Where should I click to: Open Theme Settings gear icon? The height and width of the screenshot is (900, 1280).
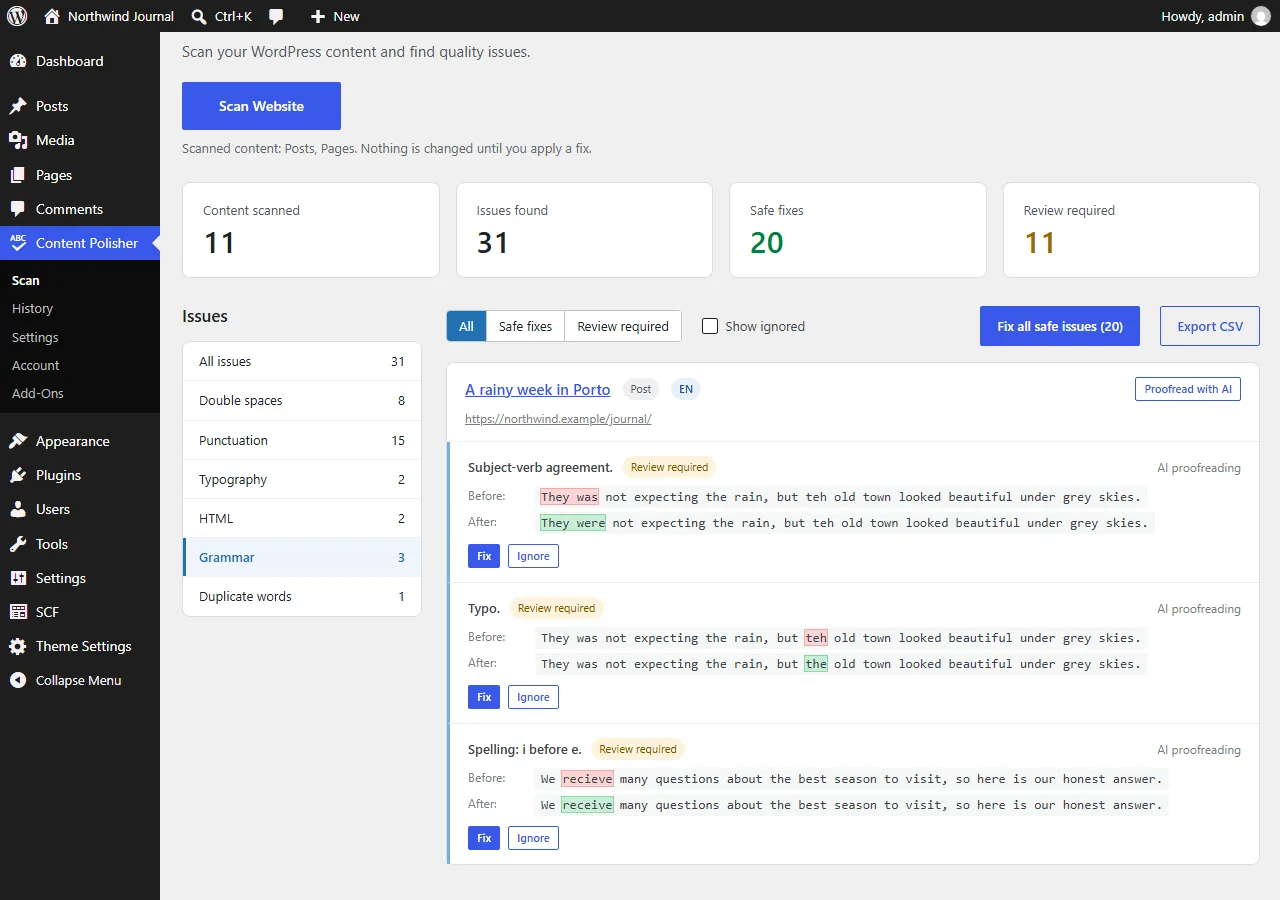[18, 646]
